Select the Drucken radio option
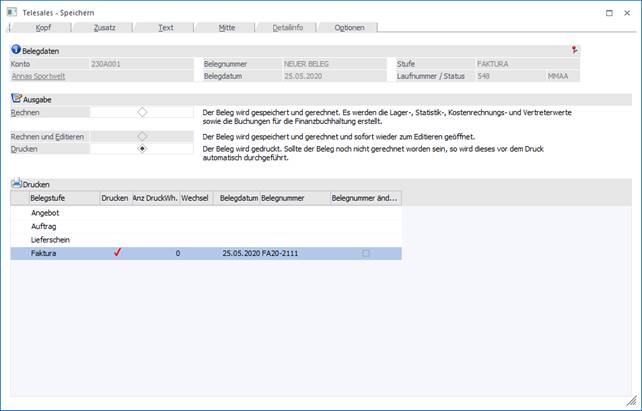Image resolution: width=642 pixels, height=411 pixels. coord(142,148)
